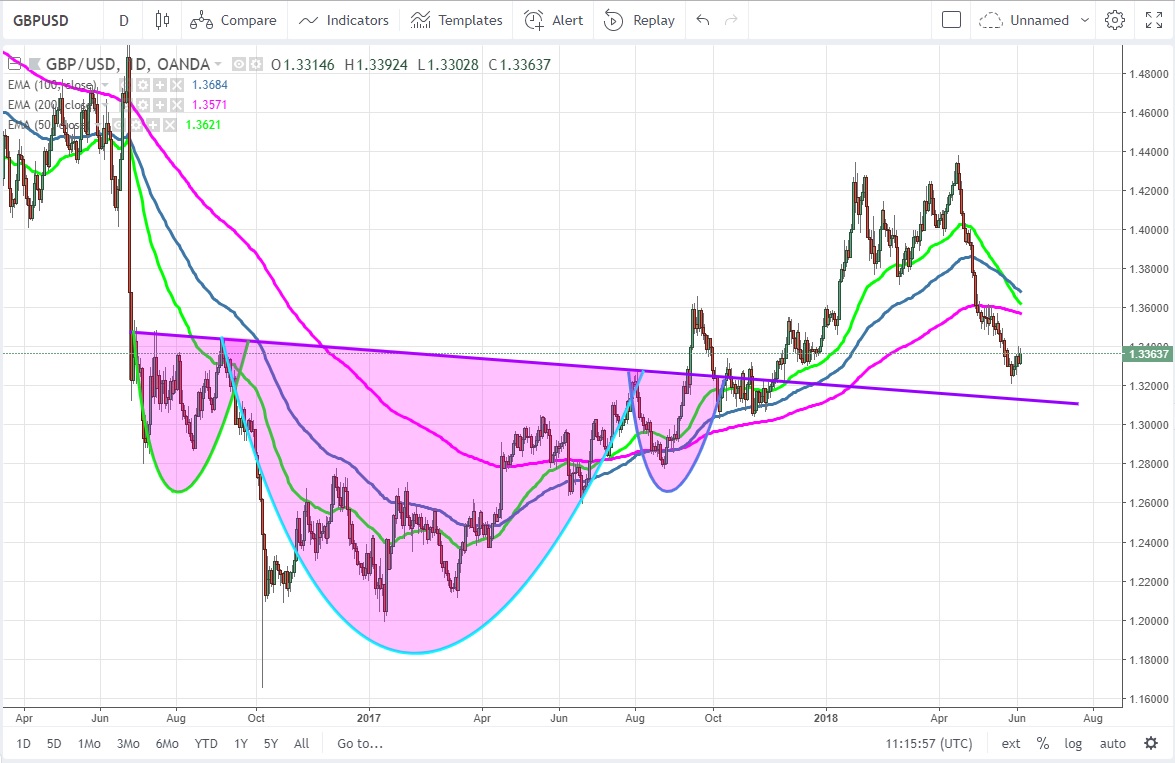Open indicator Templates menu
Screen dimensions: 1175x763
coord(457,20)
